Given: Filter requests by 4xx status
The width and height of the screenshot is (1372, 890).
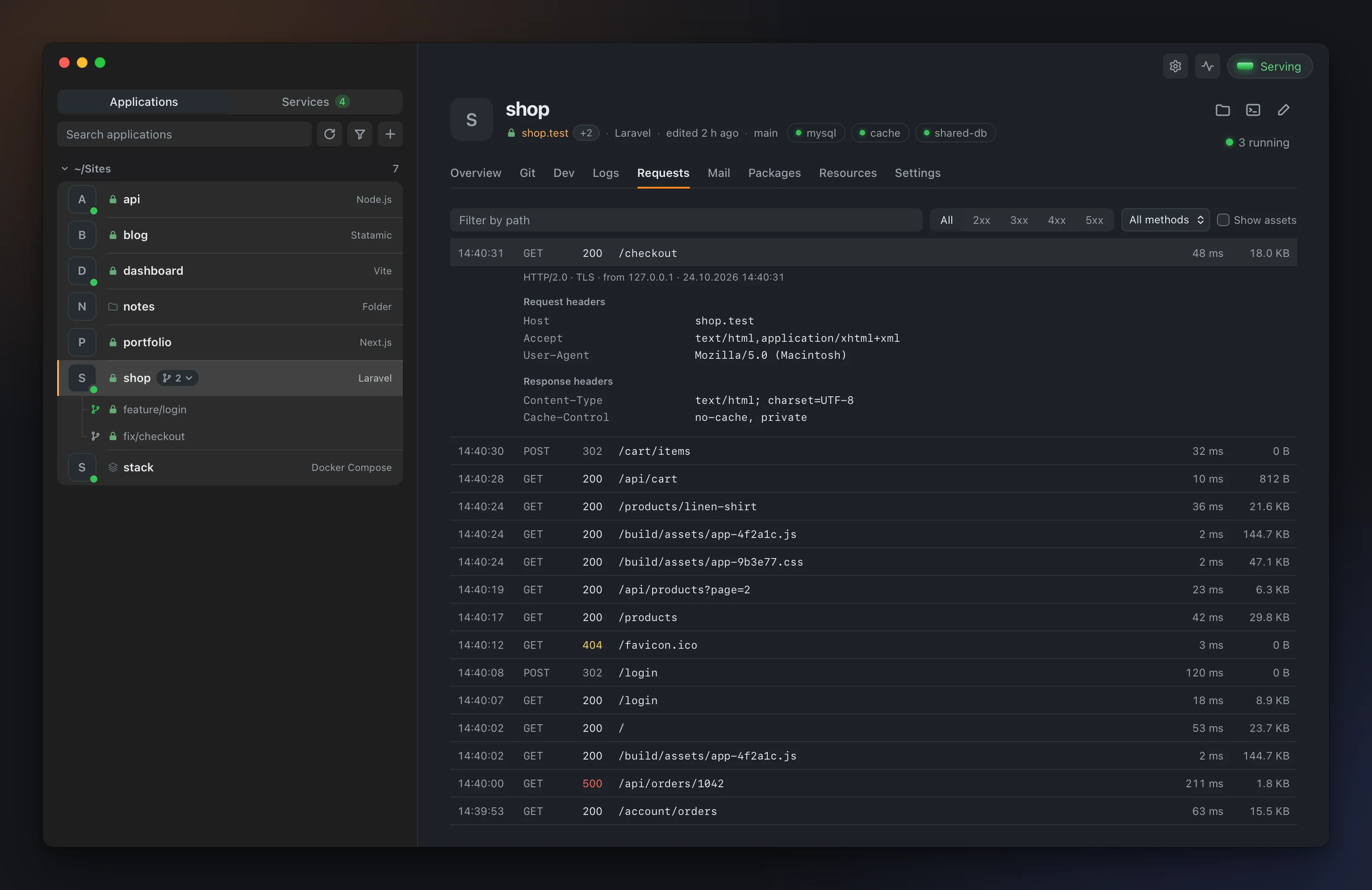Looking at the screenshot, I should tap(1056, 220).
